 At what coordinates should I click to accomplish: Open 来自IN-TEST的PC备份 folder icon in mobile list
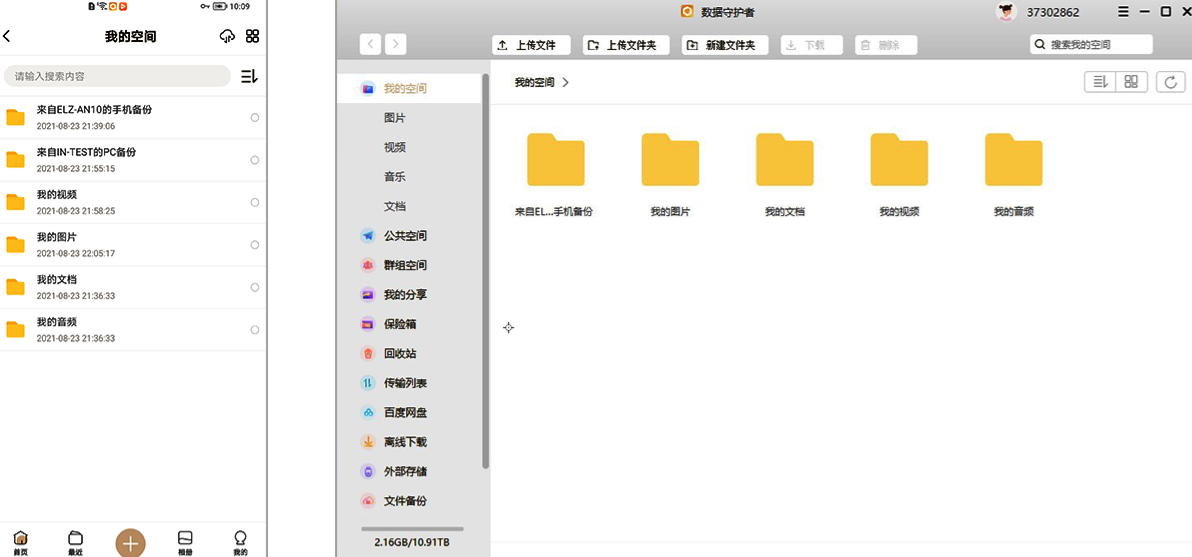tap(15, 160)
